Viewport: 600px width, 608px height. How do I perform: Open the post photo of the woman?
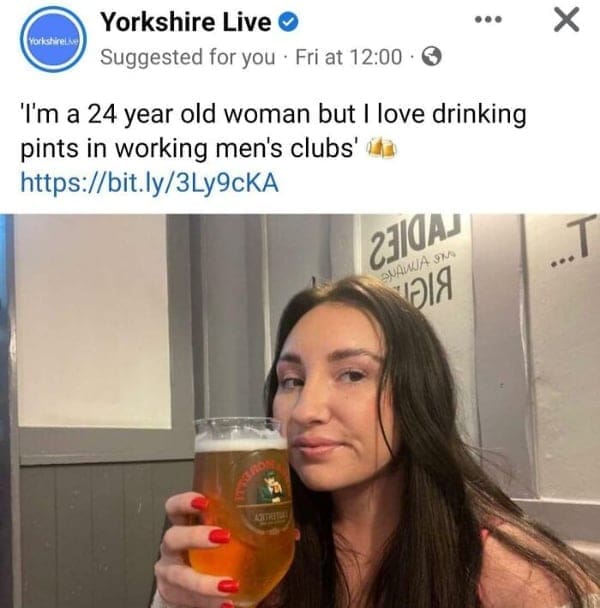300,411
